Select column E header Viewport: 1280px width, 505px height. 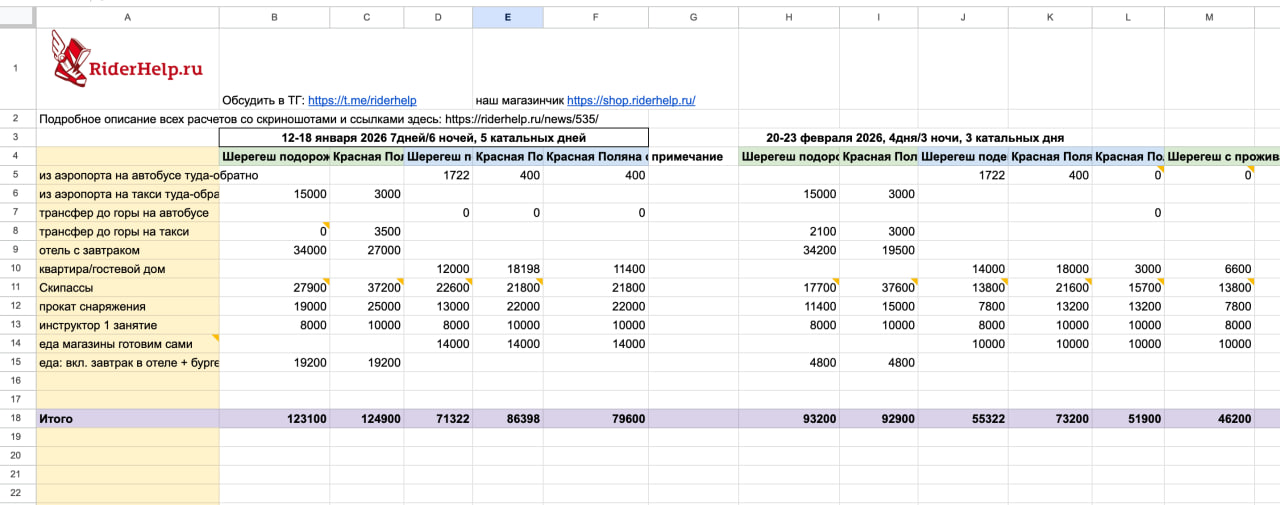pos(507,17)
